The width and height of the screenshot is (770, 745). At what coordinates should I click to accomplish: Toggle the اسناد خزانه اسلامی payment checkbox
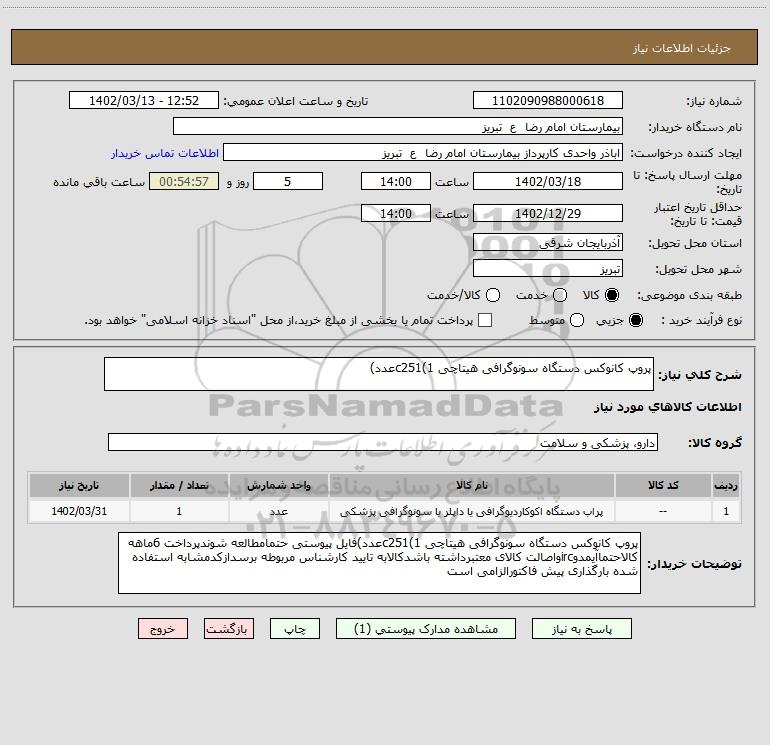click(x=485, y=320)
